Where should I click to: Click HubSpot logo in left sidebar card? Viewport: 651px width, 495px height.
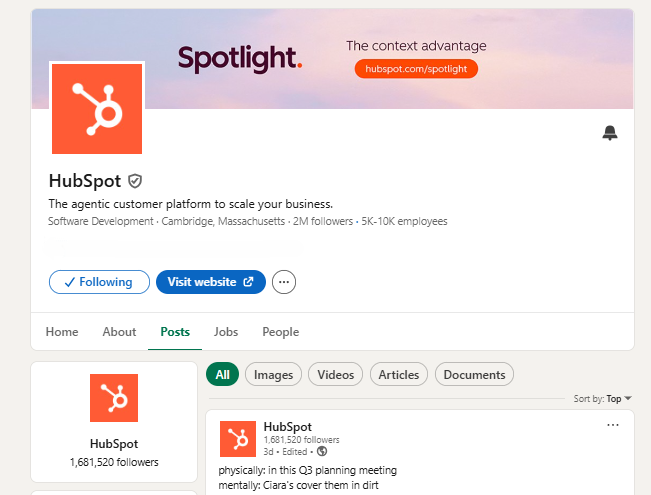coord(114,398)
